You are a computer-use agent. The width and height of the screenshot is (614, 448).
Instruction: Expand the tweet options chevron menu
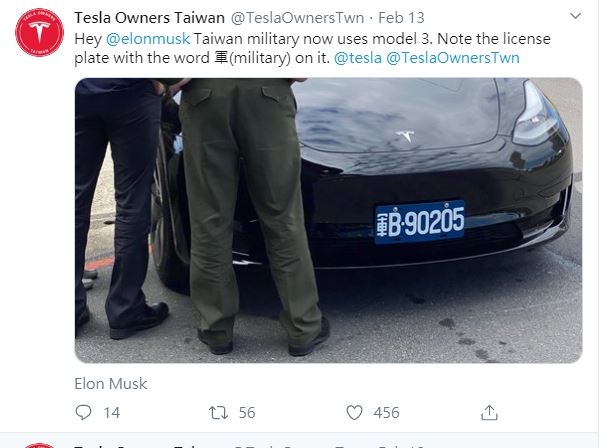click(x=575, y=16)
